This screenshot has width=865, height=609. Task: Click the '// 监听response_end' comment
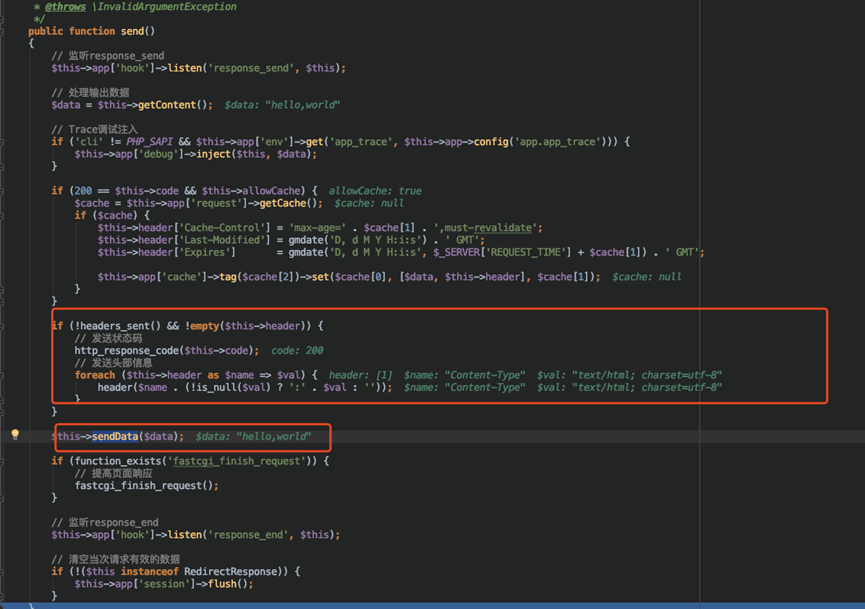pyautogui.click(x=105, y=522)
